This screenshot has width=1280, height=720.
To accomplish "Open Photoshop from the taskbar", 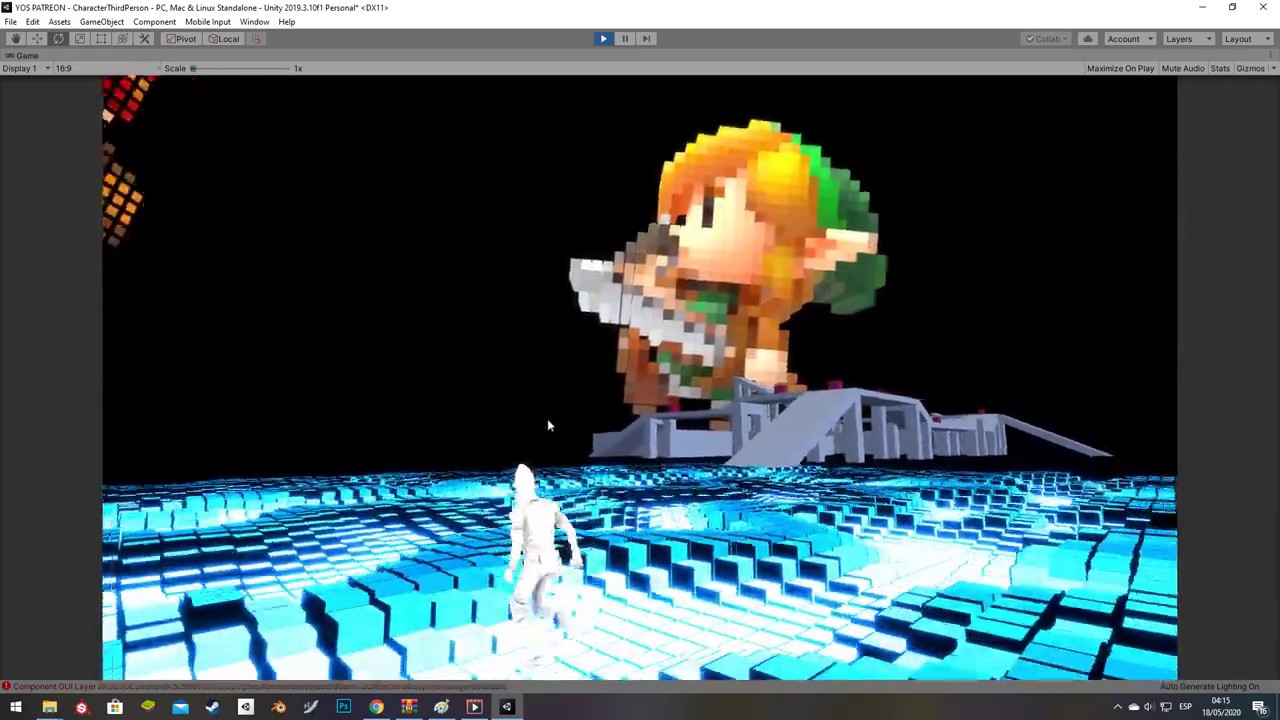I will pyautogui.click(x=343, y=707).
